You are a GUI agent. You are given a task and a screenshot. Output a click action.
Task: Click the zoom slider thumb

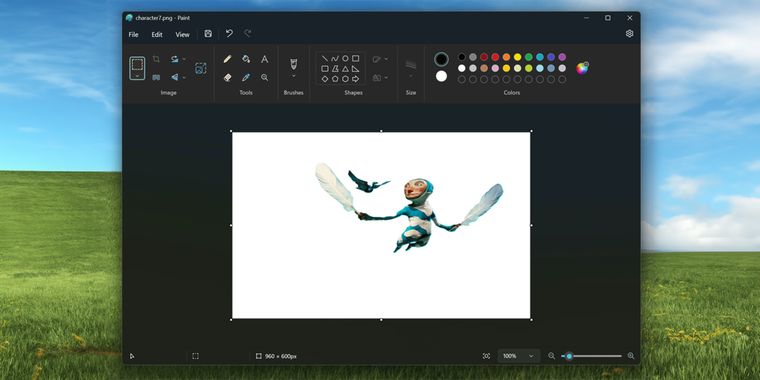(x=569, y=356)
